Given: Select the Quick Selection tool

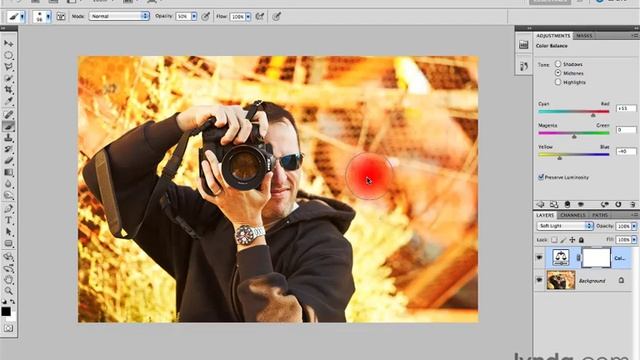Looking at the screenshot, I should 9,78.
